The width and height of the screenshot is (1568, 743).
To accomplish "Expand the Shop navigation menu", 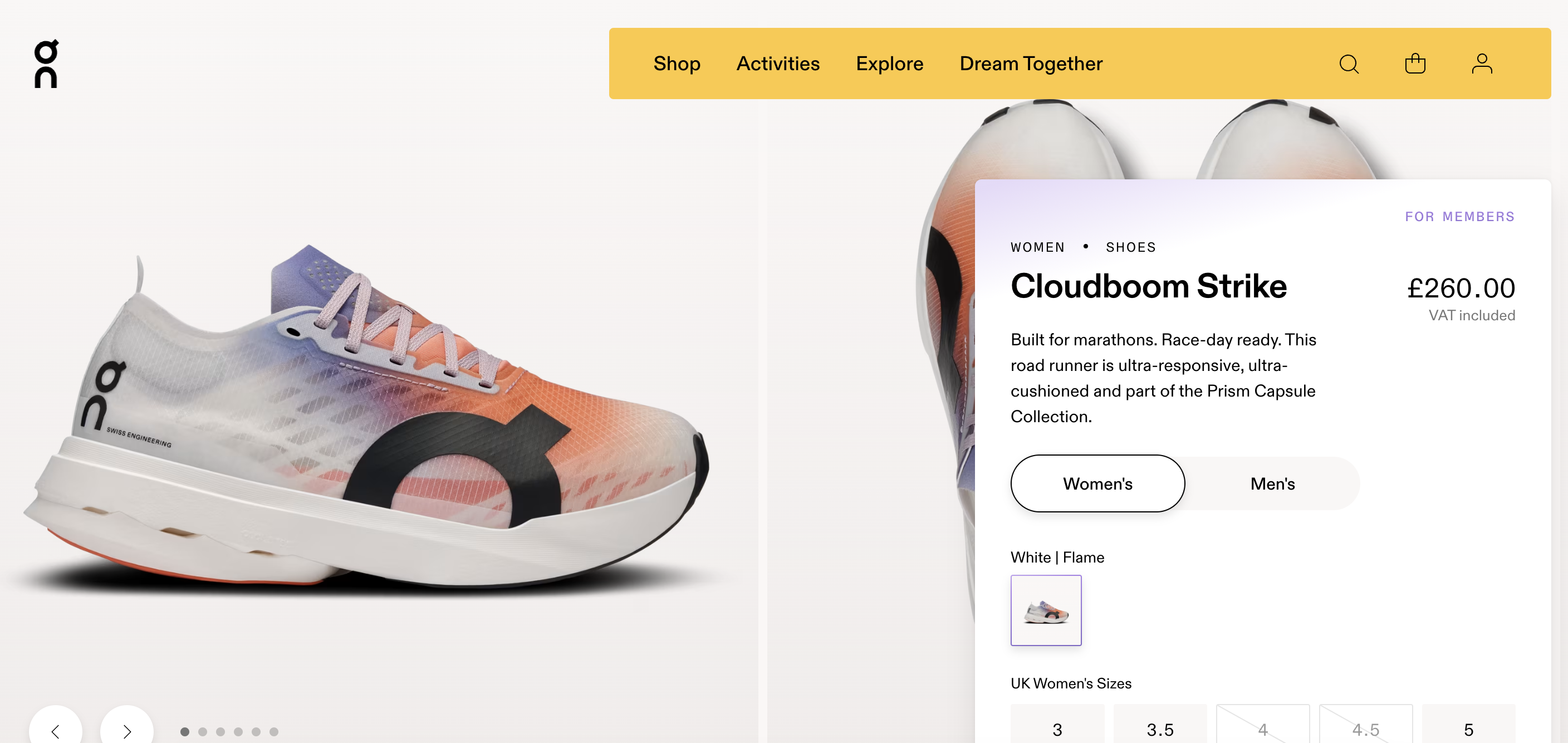I will pos(677,64).
